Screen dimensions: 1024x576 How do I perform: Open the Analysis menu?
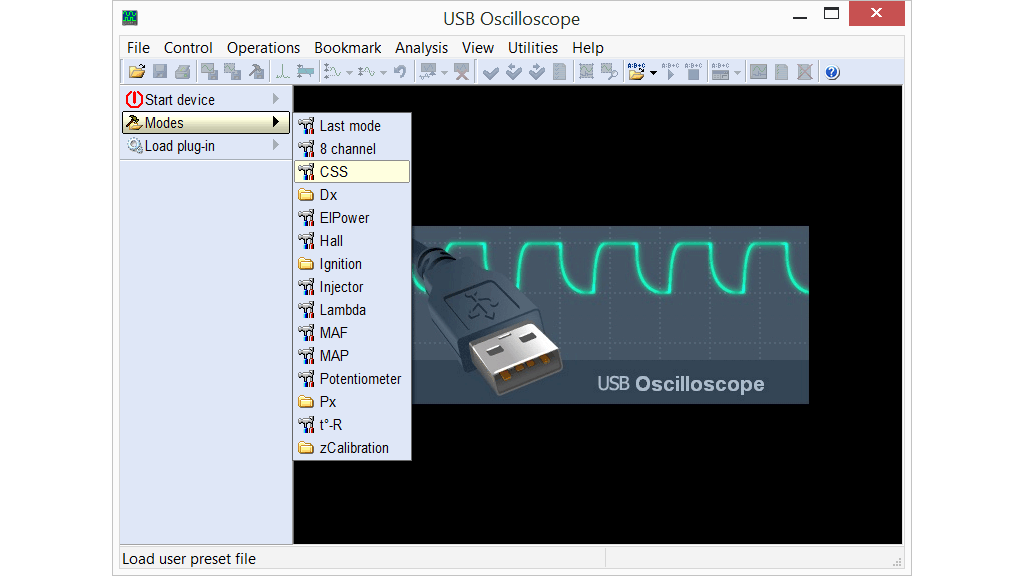tap(421, 48)
